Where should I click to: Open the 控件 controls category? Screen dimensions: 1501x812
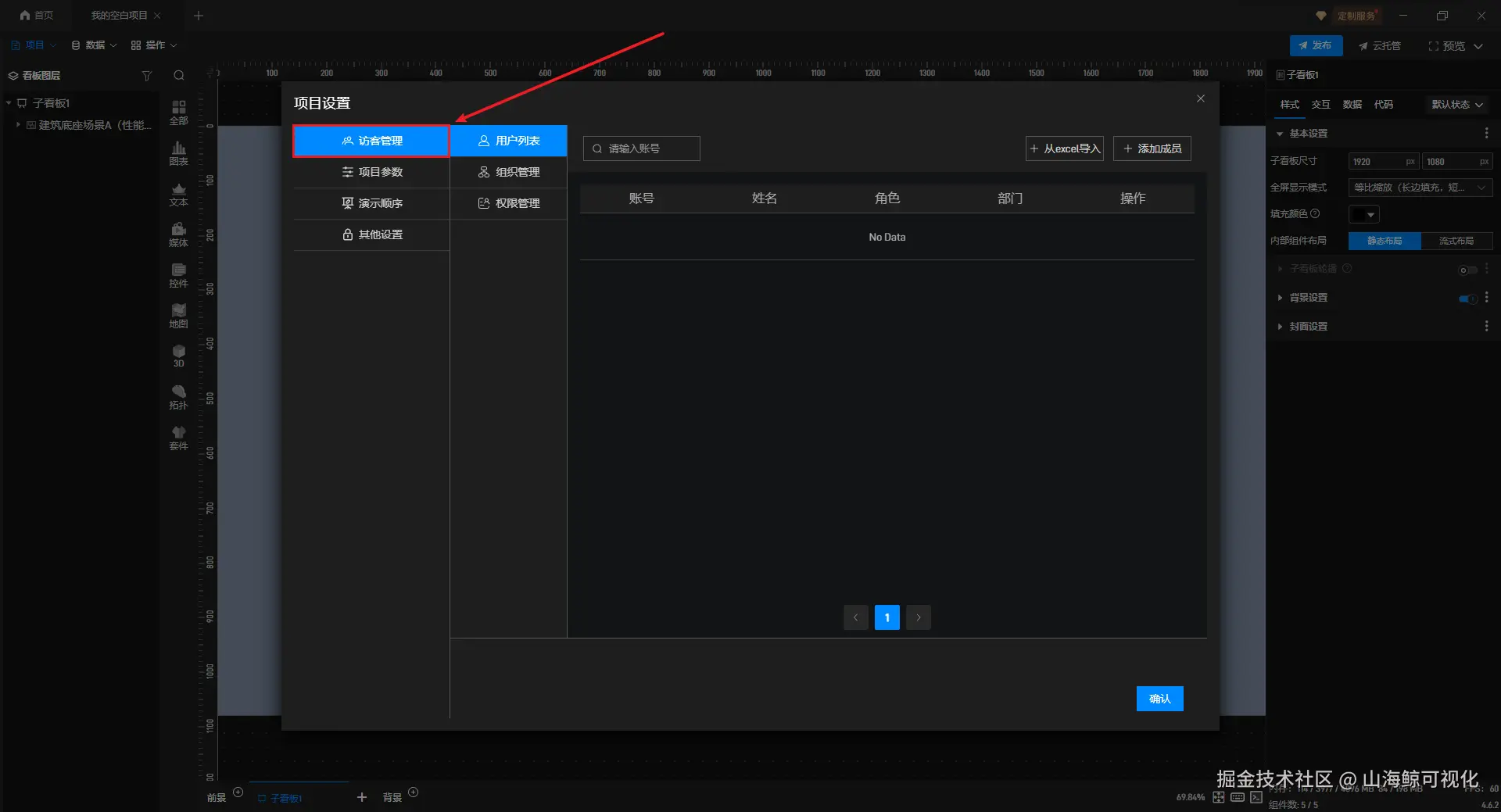(179, 274)
